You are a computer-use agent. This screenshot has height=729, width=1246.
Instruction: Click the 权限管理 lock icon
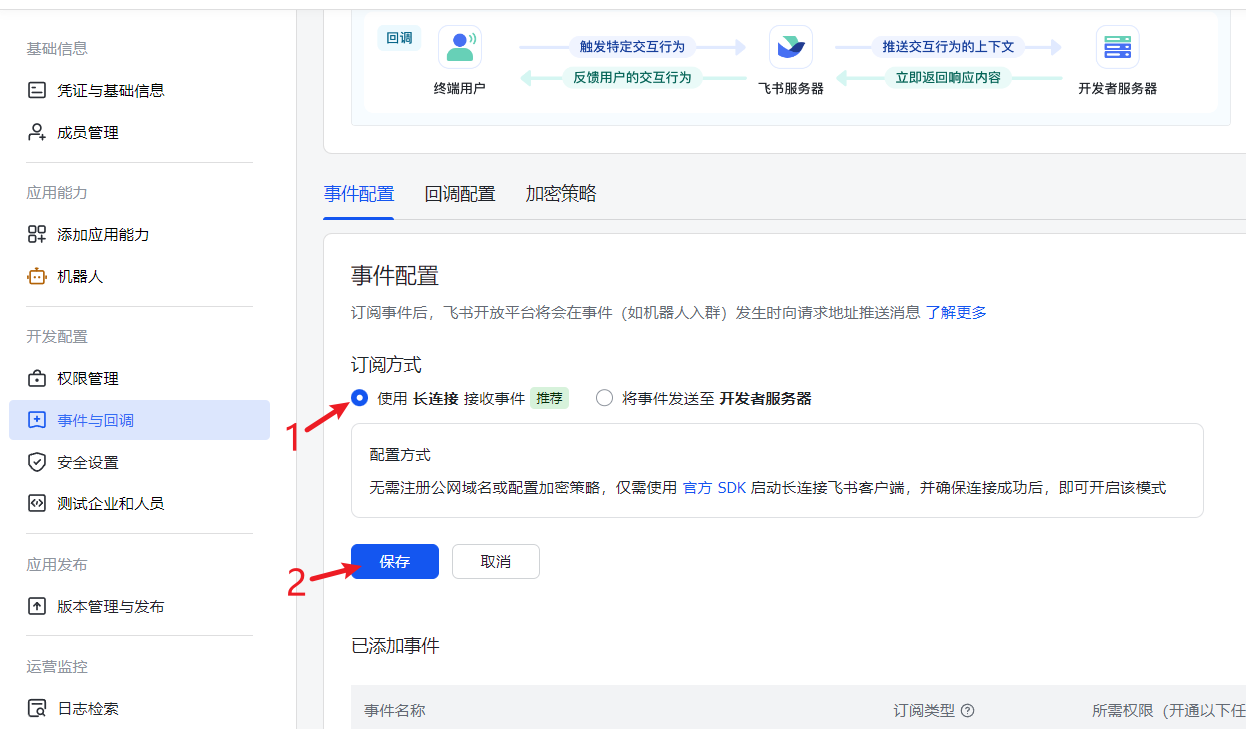pyautogui.click(x=37, y=379)
